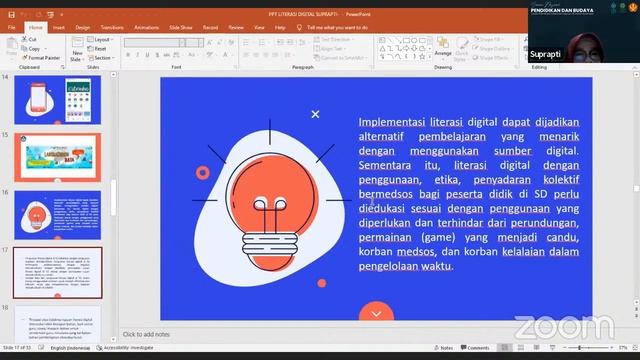Switch to the Slide Show tab
This screenshot has height=360, width=640.
[181, 28]
